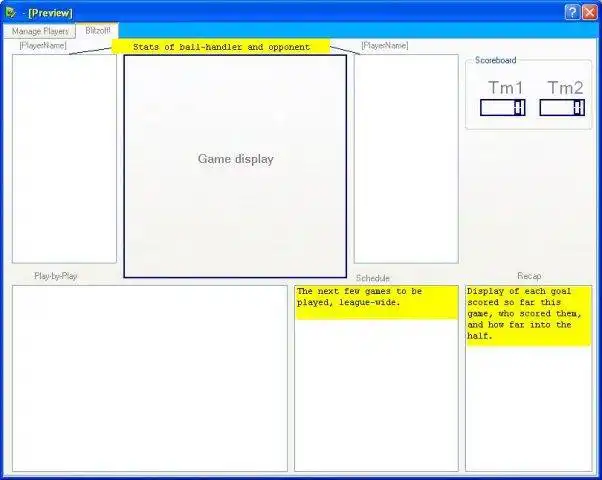Click the Game display panel
The width and height of the screenshot is (602, 480).
click(x=235, y=166)
